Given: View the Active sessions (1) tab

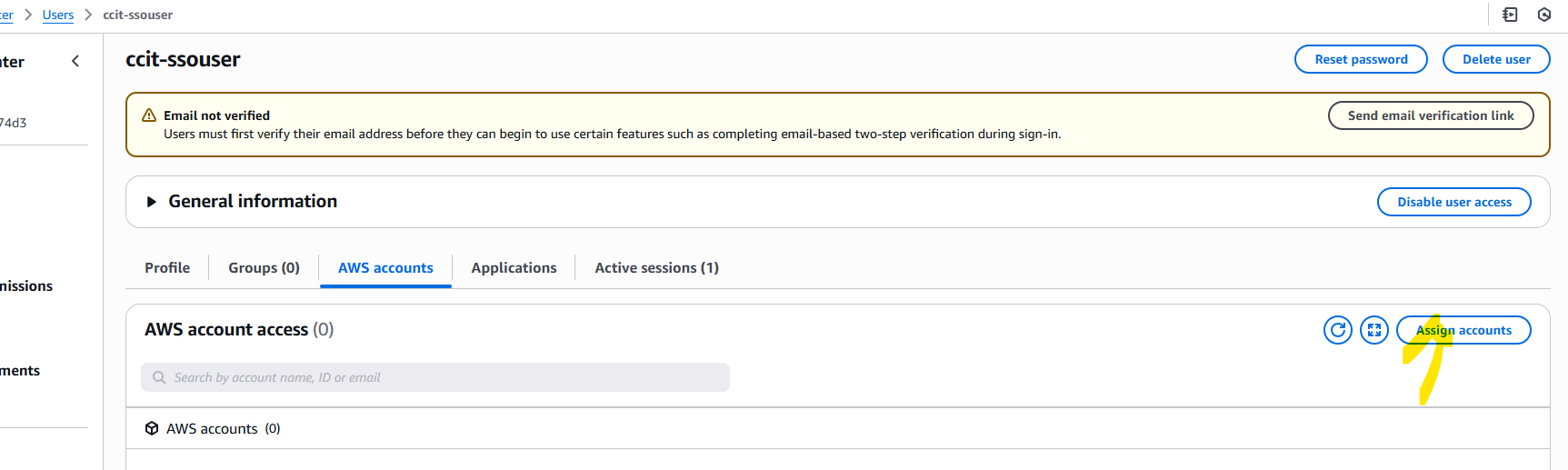Looking at the screenshot, I should coord(656,267).
